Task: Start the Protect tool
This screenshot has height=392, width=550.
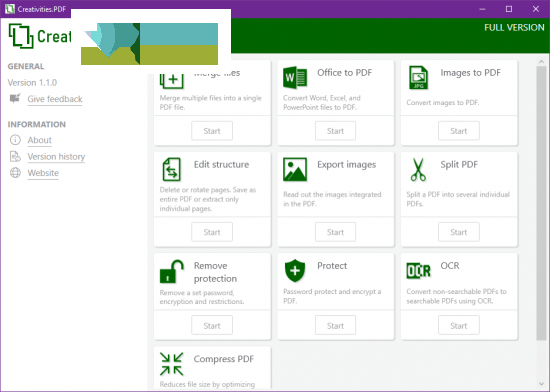Action: (x=335, y=326)
